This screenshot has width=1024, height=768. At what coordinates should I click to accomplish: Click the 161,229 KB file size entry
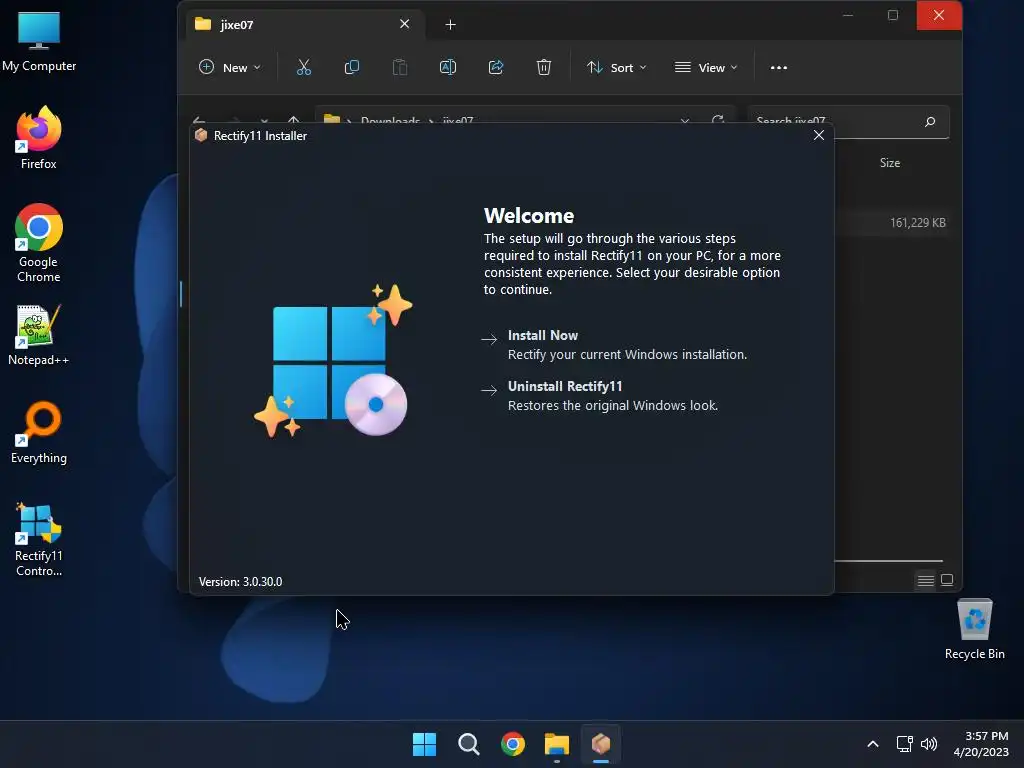point(918,223)
